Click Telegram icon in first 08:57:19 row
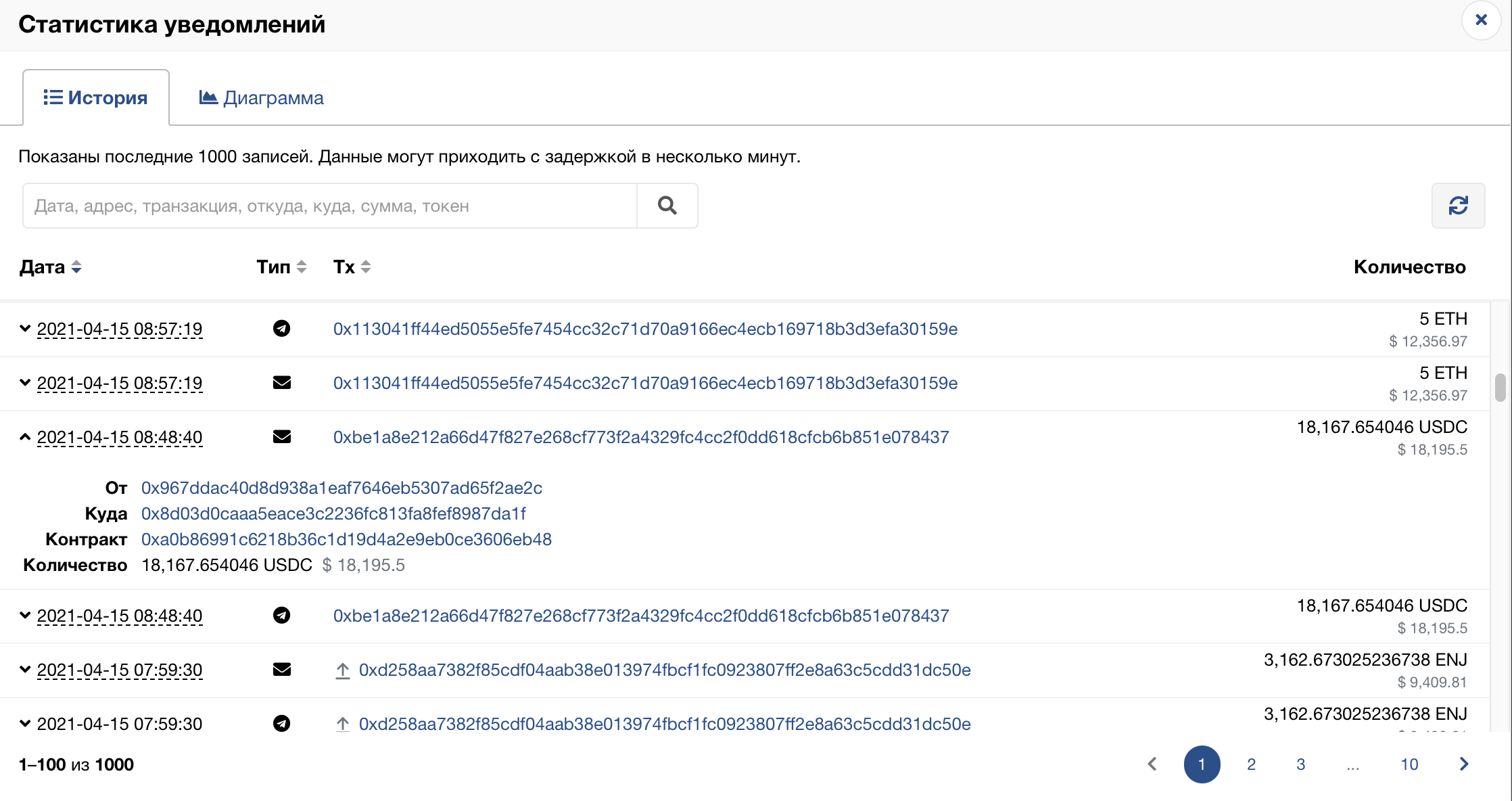The height and width of the screenshot is (801, 1512). [281, 329]
